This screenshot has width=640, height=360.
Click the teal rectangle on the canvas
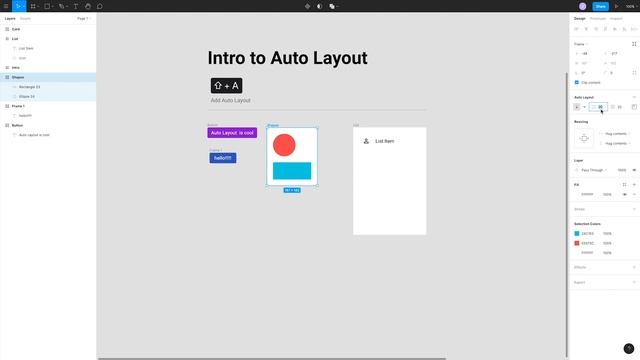tap(292, 171)
